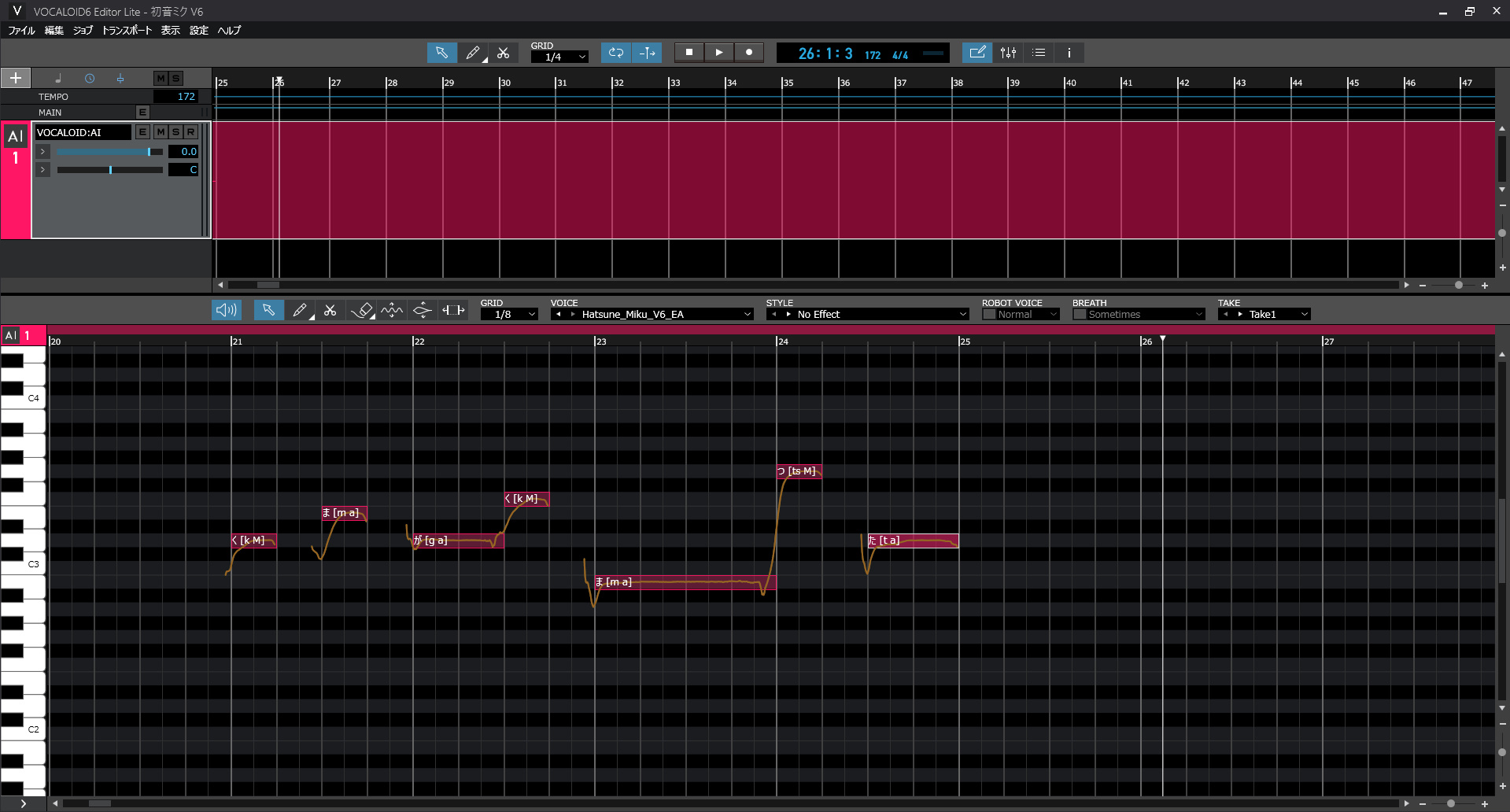Enable the Robot Voice checkbox
The image size is (1510, 812).
pyautogui.click(x=990, y=315)
